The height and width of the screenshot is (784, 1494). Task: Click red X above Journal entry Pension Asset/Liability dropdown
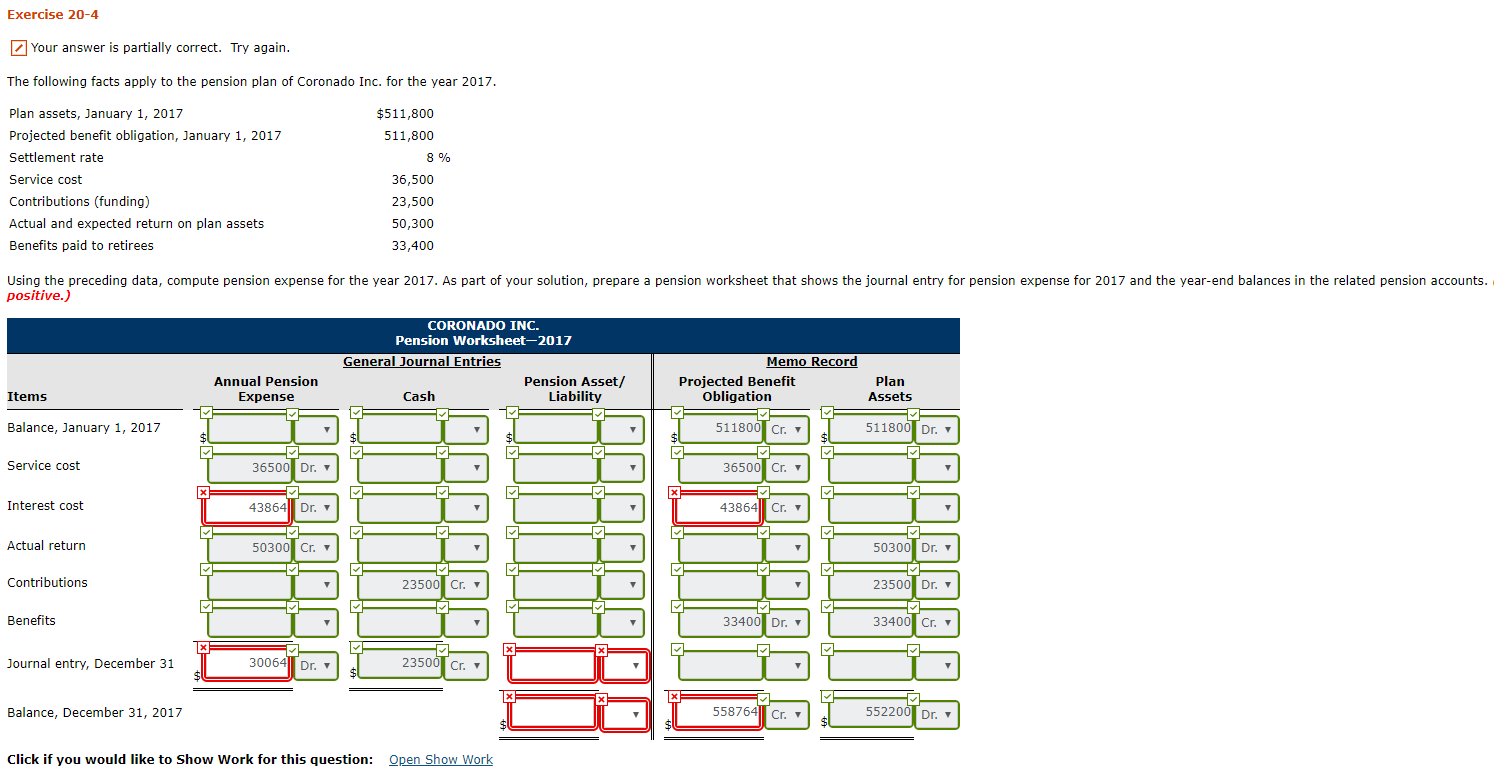[601, 650]
